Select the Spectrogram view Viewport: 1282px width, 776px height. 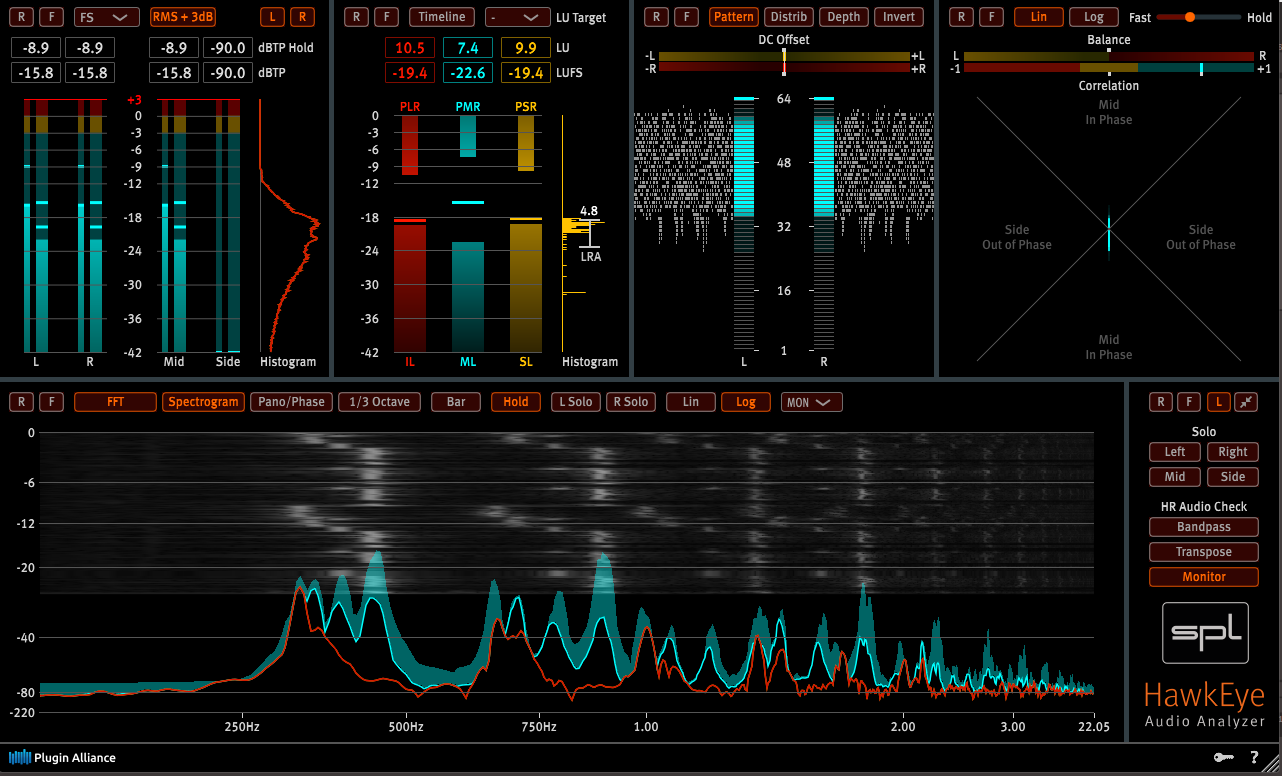point(204,402)
